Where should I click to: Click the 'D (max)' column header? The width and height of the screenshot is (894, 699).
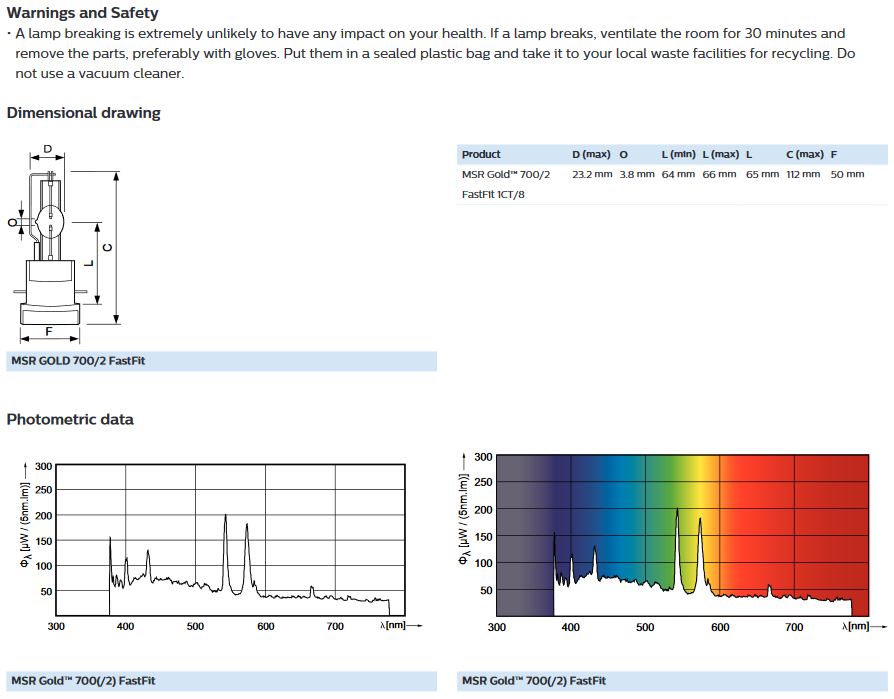(591, 155)
